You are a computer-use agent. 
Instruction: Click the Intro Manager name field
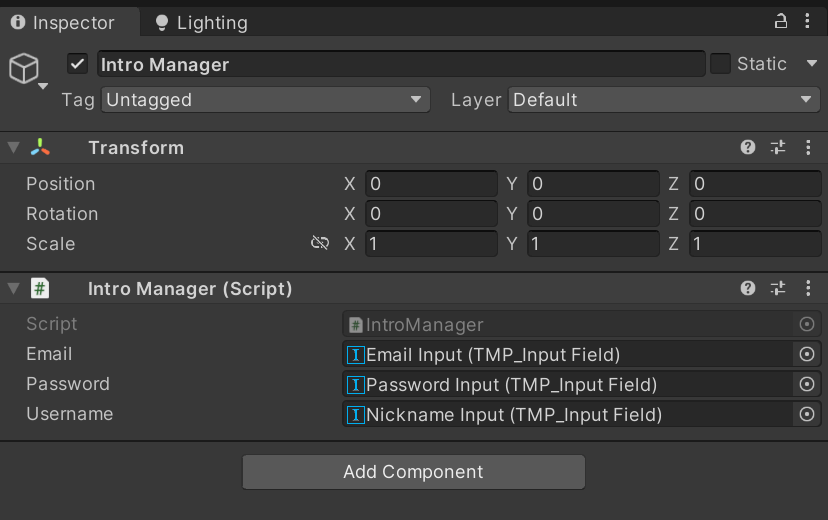[x=401, y=64]
